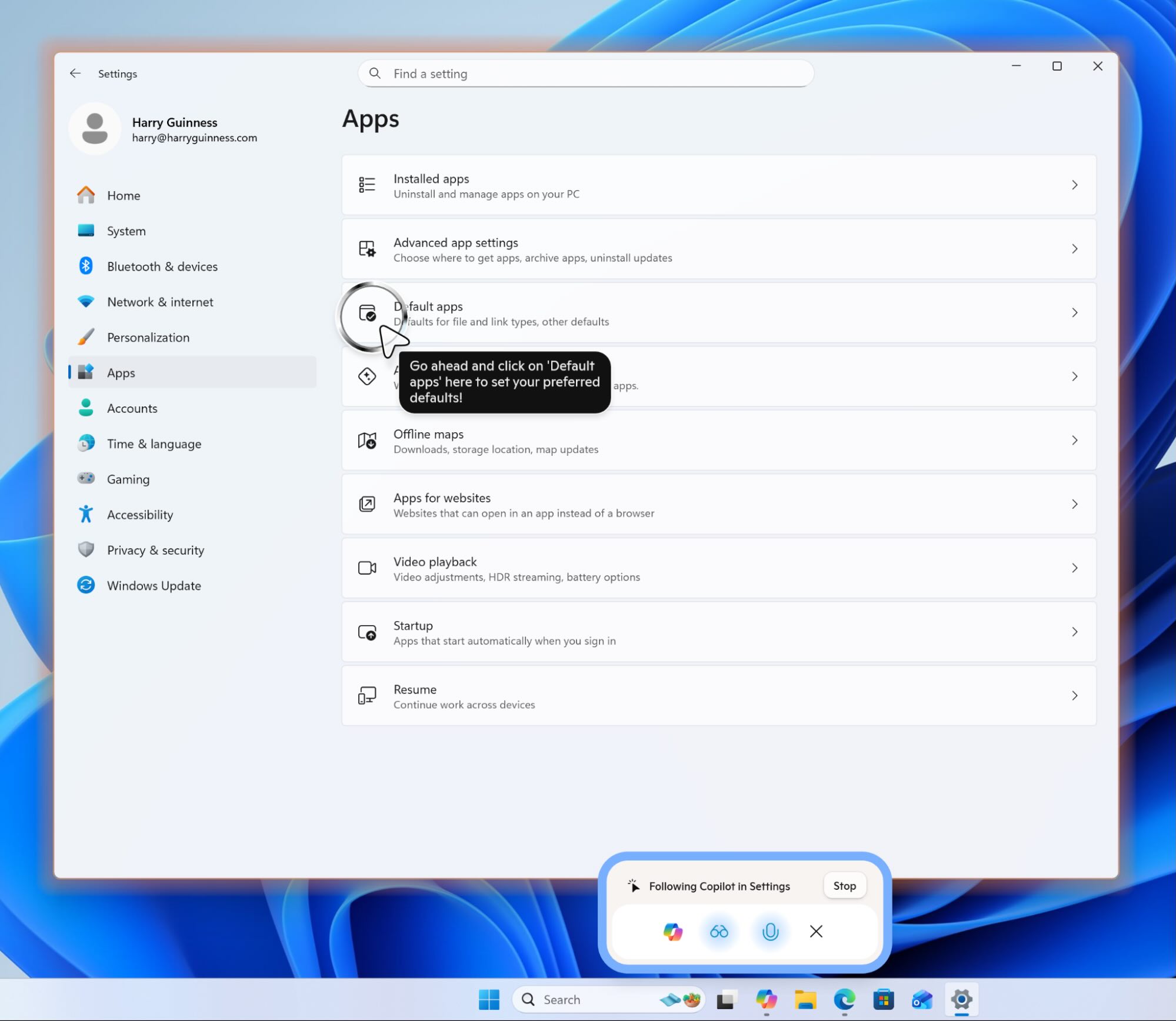Open Microsoft Edge from the taskbar
The height and width of the screenshot is (1021, 1176).
point(845,999)
